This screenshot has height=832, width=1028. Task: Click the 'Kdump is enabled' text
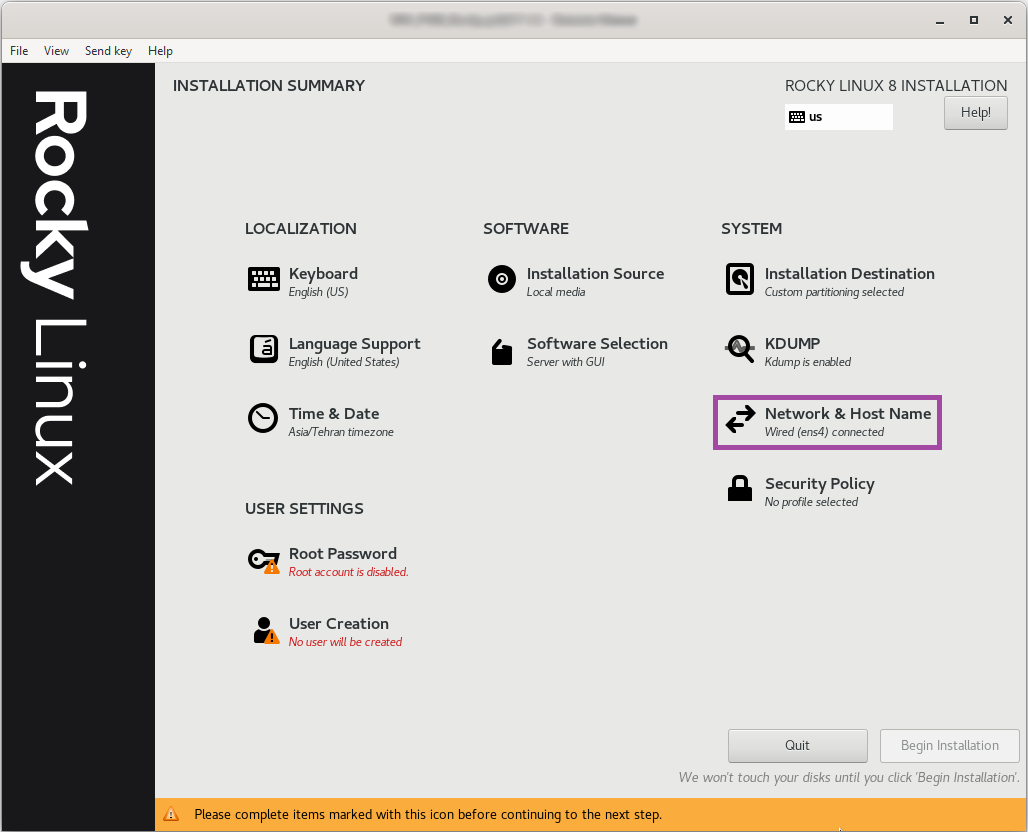coord(808,362)
